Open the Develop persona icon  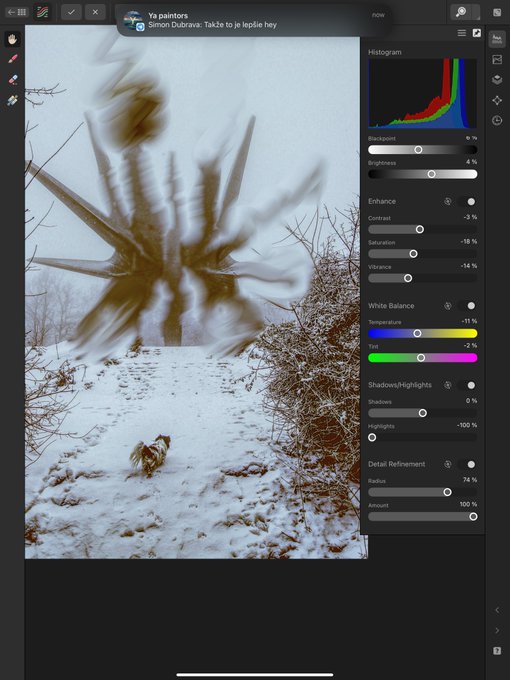coord(42,12)
